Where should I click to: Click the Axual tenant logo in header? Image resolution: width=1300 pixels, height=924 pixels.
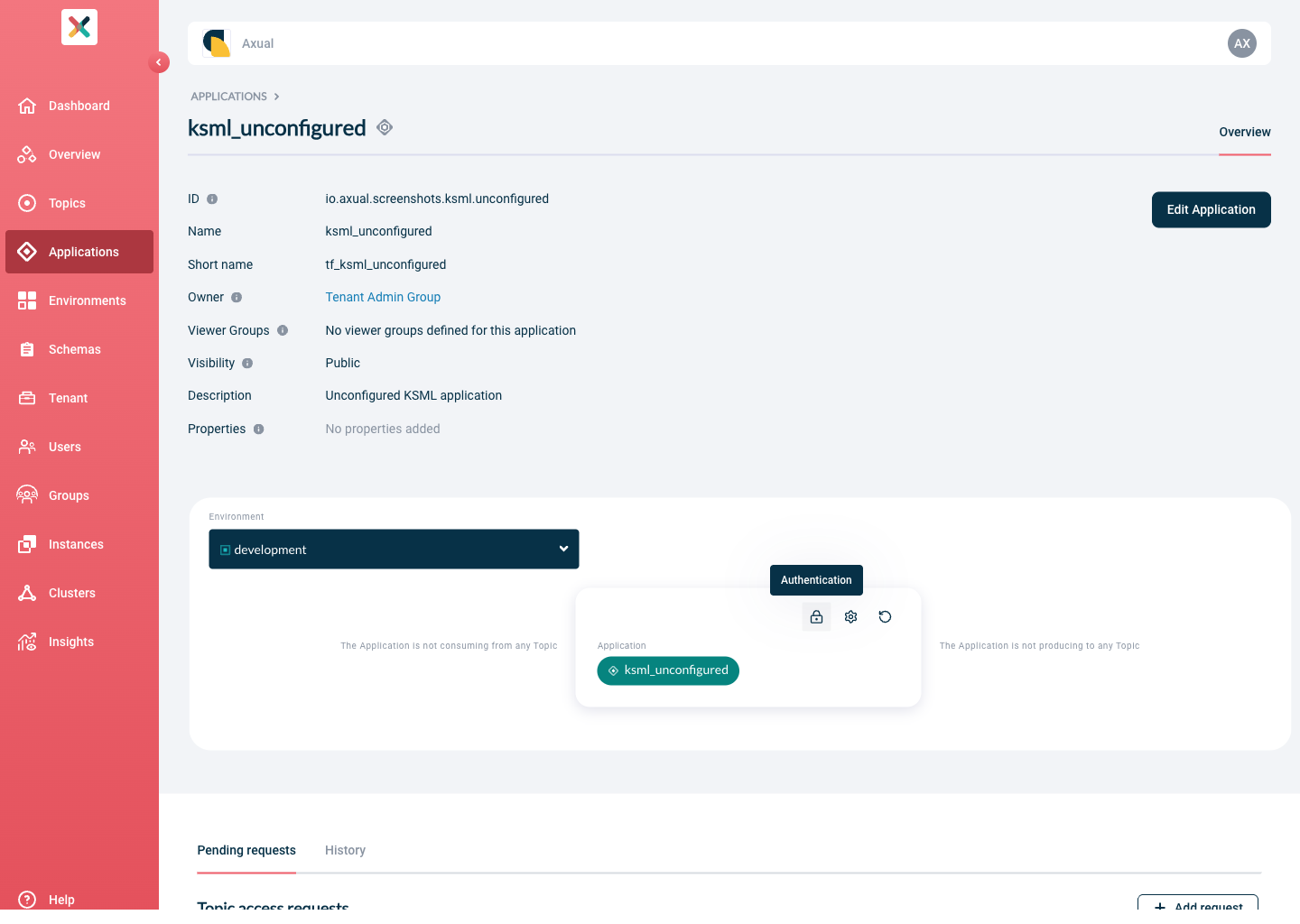pyautogui.click(x=217, y=43)
